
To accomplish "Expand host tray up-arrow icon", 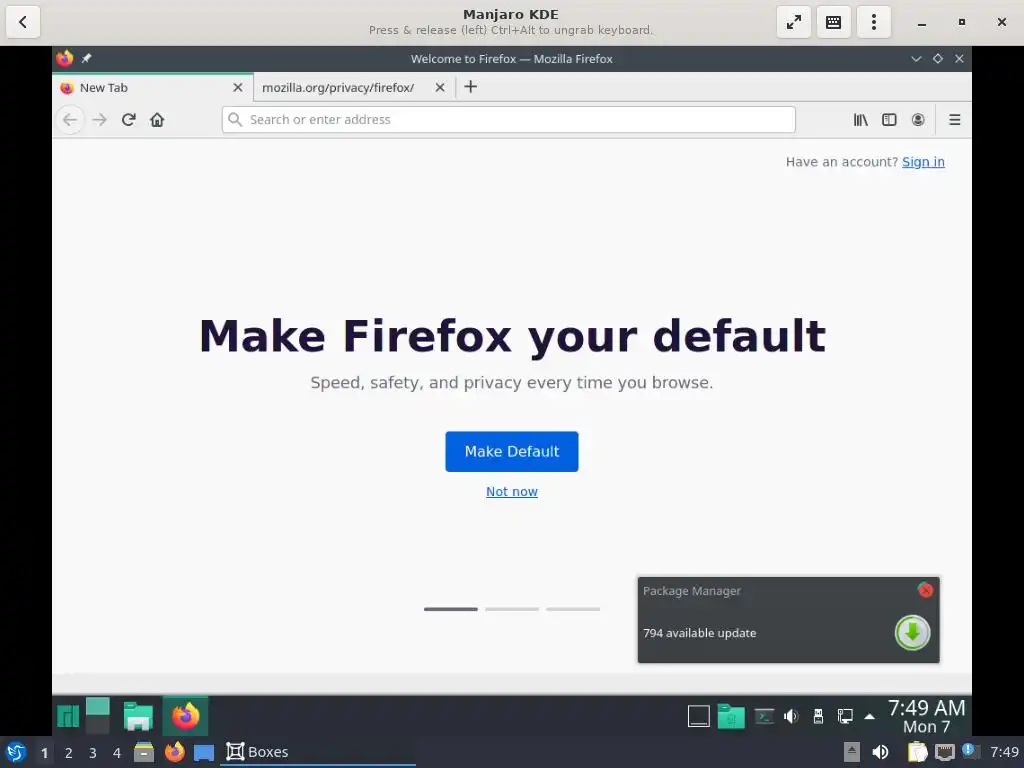I will [x=852, y=752].
